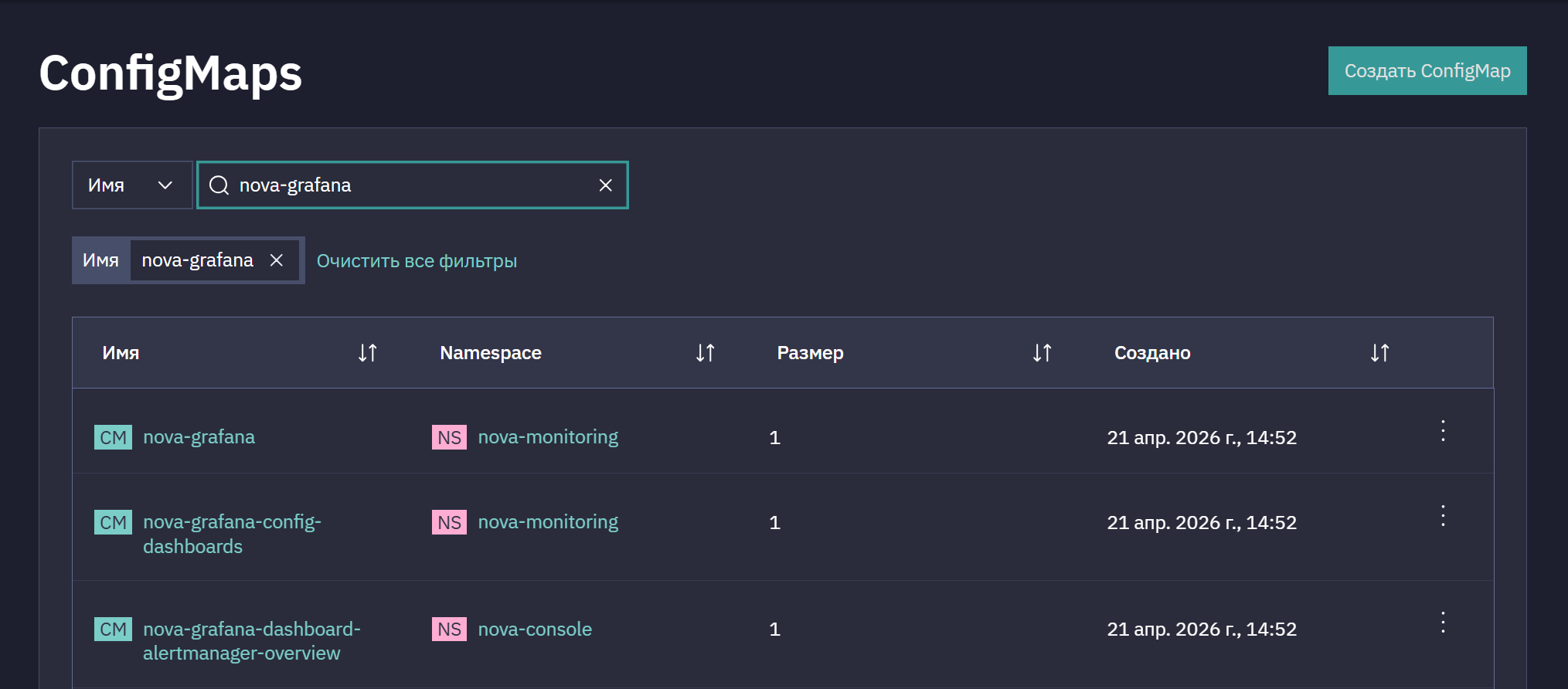Open kebab actions menu for nova-grafana-config-dashboards row
The height and width of the screenshot is (689, 1568).
1443,516
